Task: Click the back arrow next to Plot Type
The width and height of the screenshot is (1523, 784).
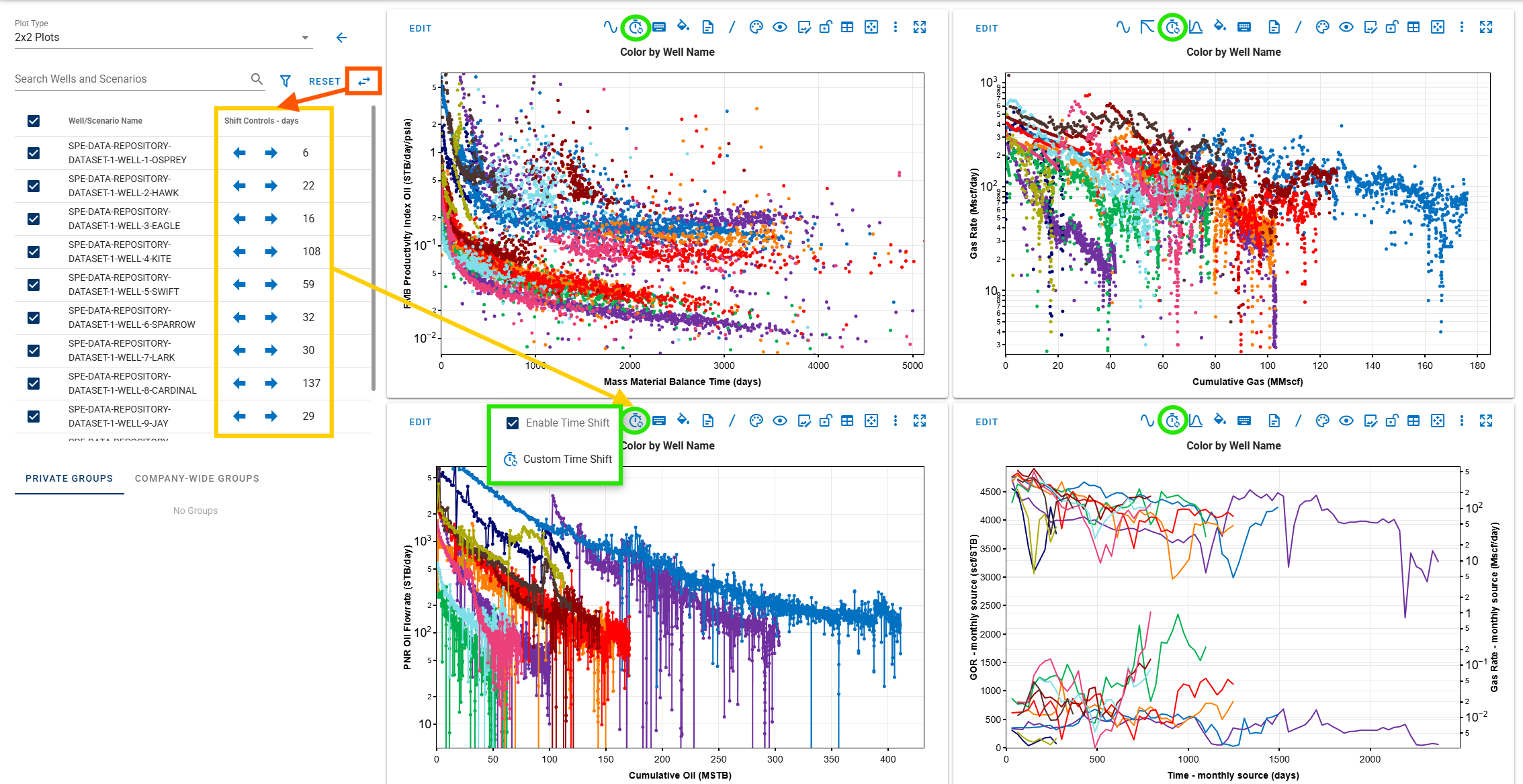Action: pyautogui.click(x=341, y=38)
